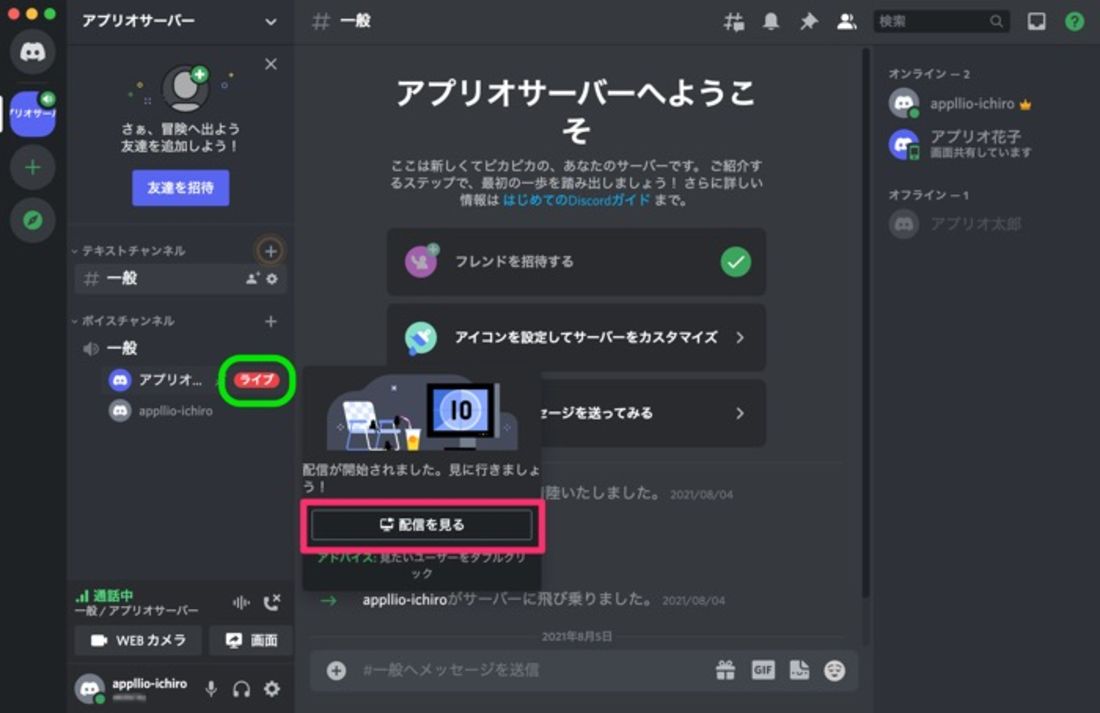This screenshot has width=1100, height=713.
Task: Open Discord home direct messages icon
Action: click(x=32, y=52)
